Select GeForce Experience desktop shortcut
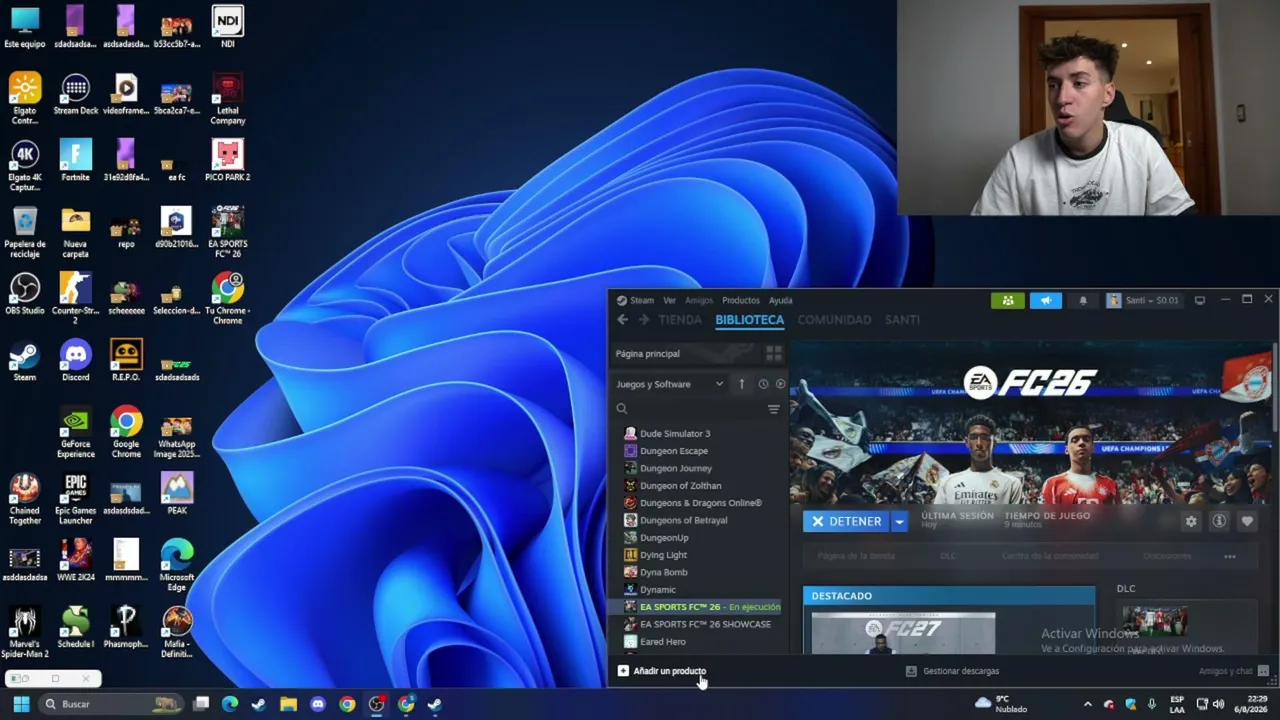This screenshot has width=1280, height=720. [75, 432]
